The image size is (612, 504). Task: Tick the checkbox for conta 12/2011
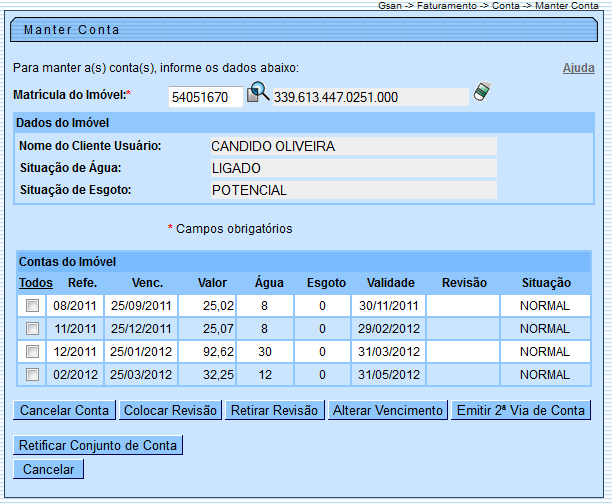(33, 351)
